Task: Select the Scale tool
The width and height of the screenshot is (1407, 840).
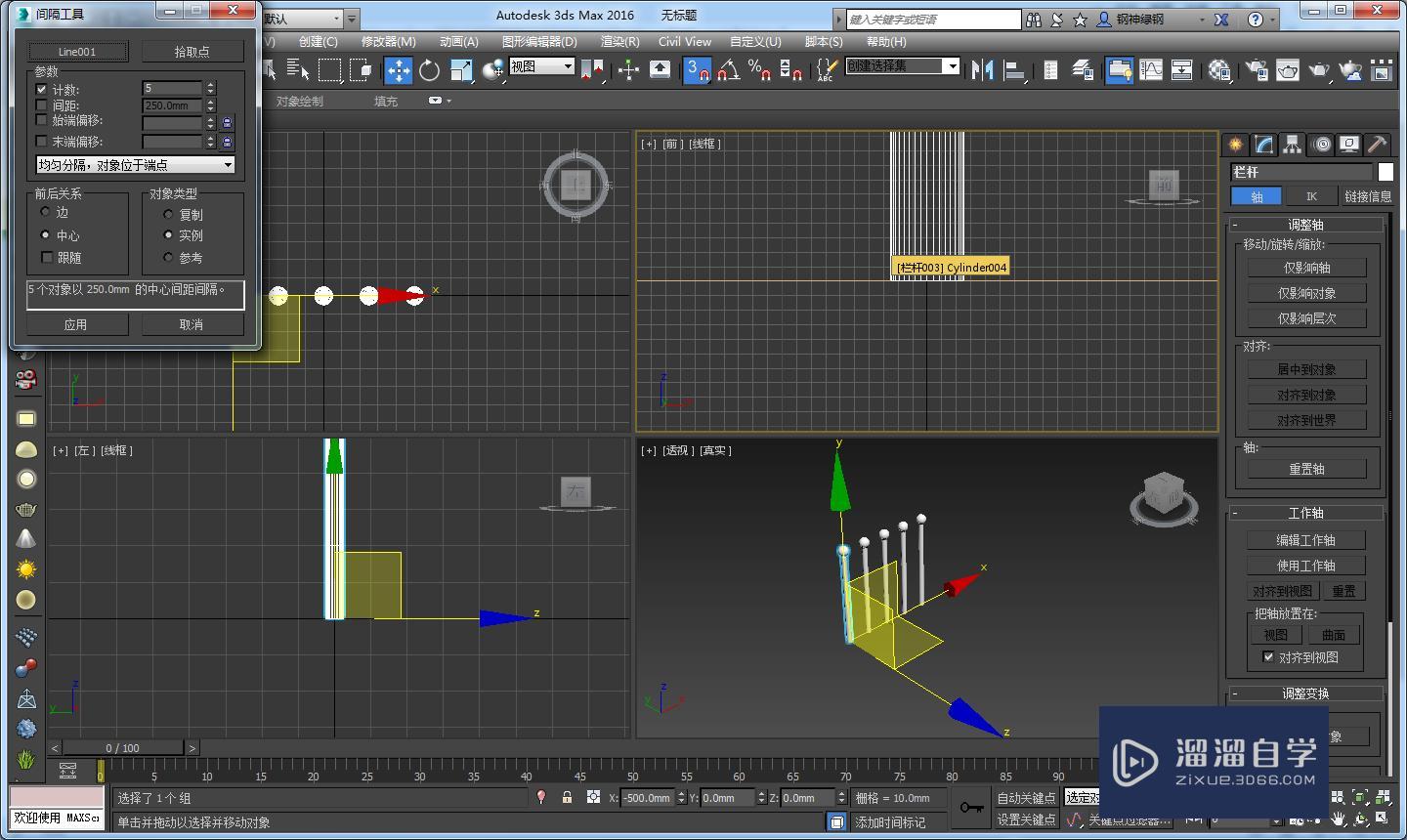Action: tap(461, 69)
